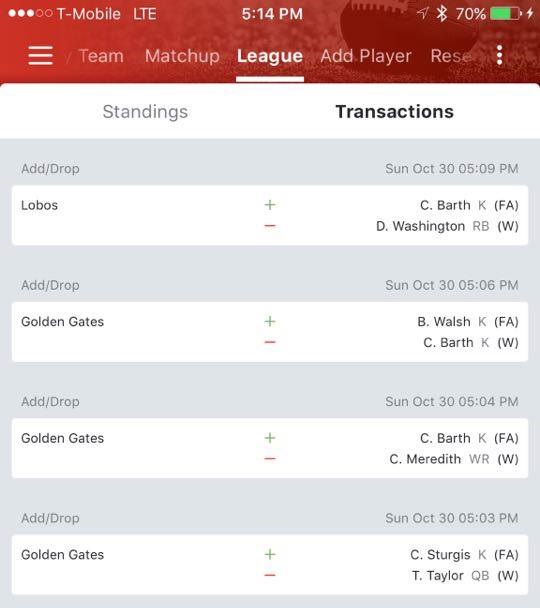540x608 pixels.
Task: Tap the Bluetooth status icon
Action: coord(442,14)
